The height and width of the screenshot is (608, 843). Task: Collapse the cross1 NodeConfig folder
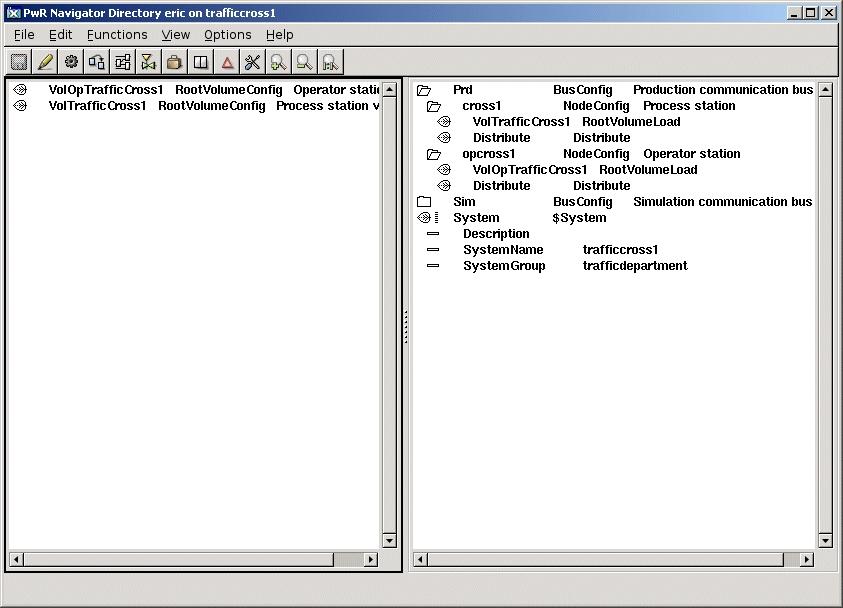click(x=434, y=106)
